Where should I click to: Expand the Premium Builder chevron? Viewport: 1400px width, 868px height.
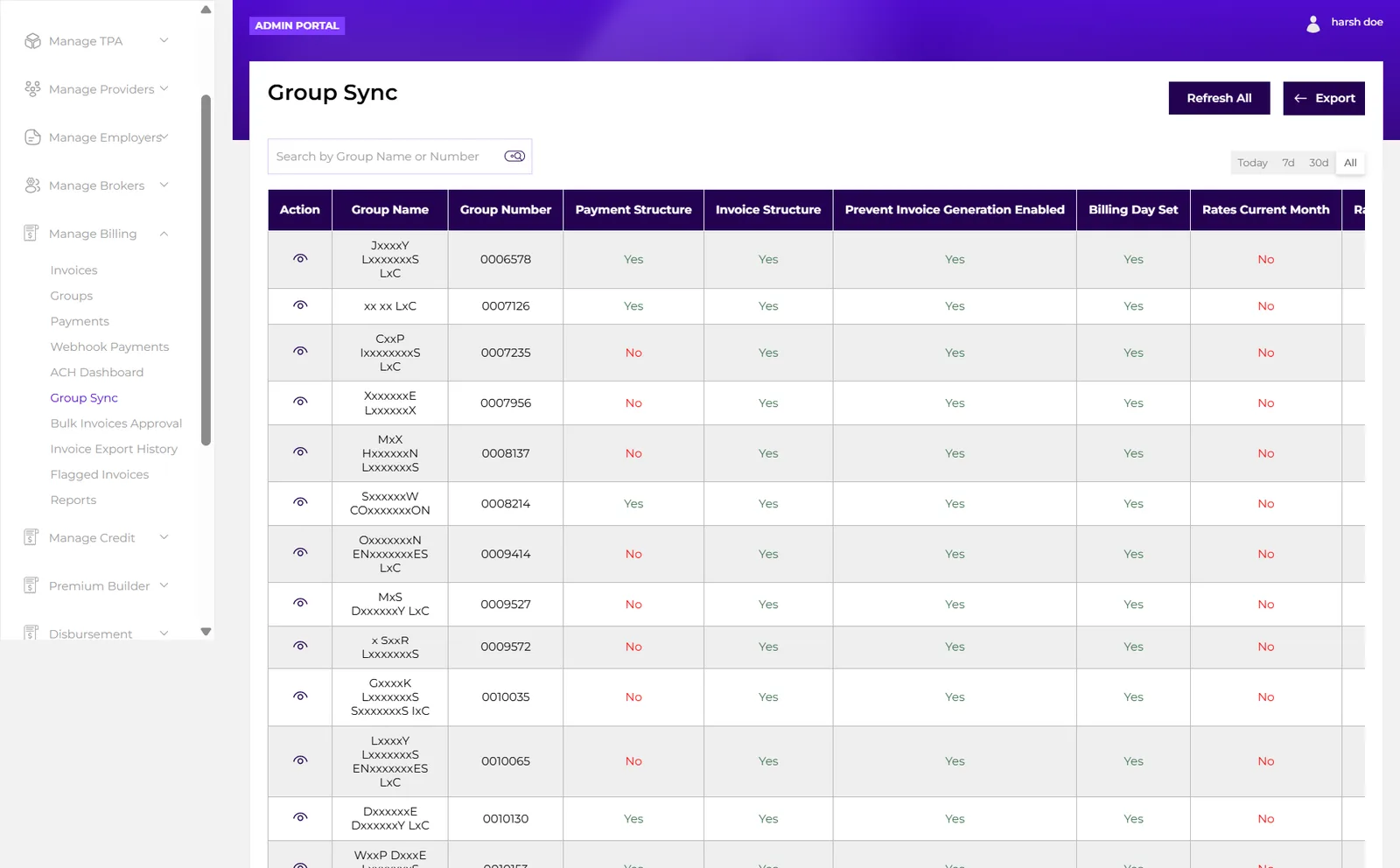[164, 585]
